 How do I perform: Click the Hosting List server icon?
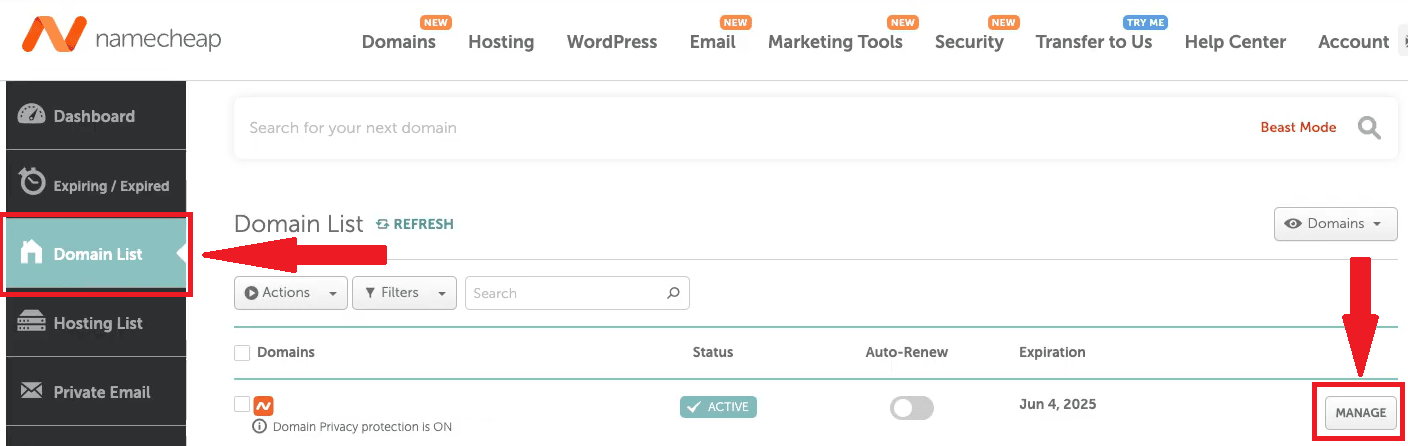pos(32,323)
